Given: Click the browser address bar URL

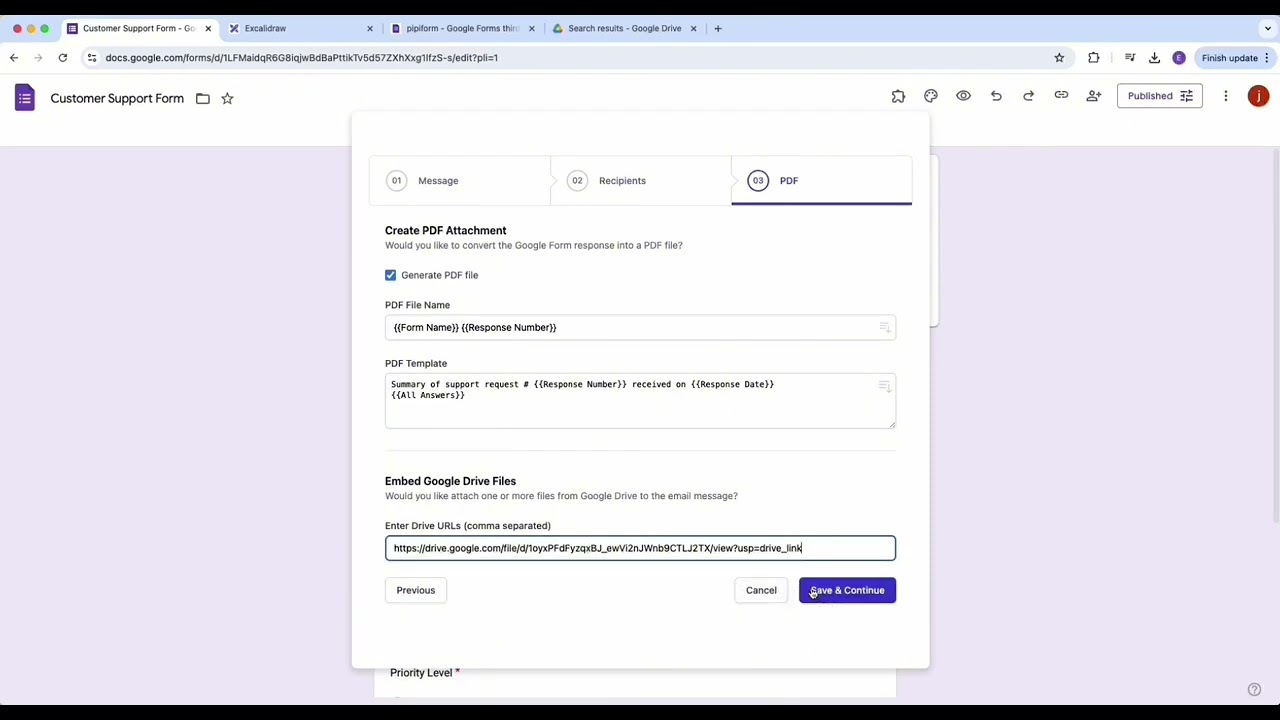Looking at the screenshot, I should (x=302, y=58).
